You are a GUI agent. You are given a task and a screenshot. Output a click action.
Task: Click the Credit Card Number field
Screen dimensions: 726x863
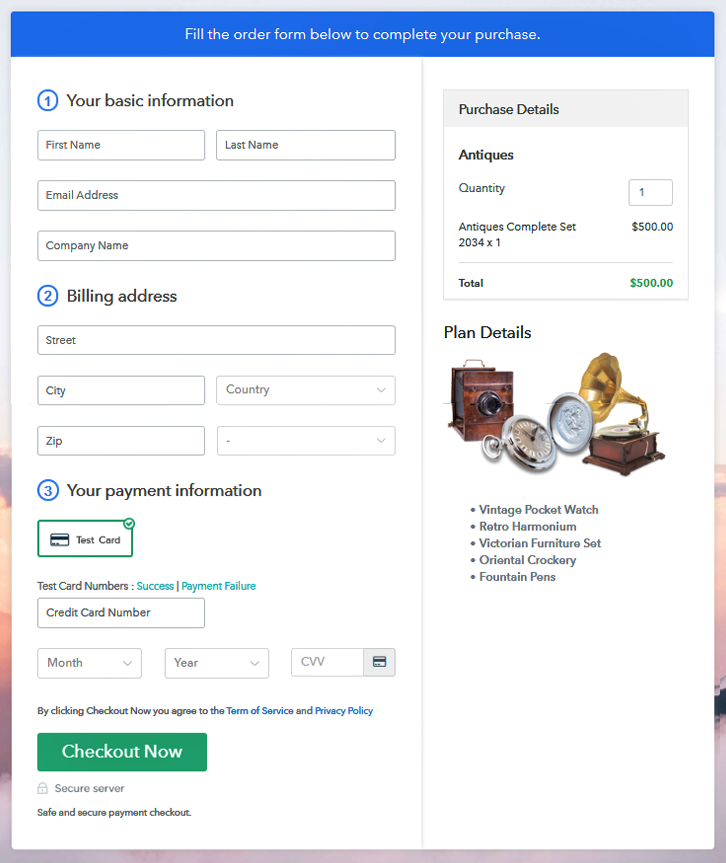click(120, 612)
